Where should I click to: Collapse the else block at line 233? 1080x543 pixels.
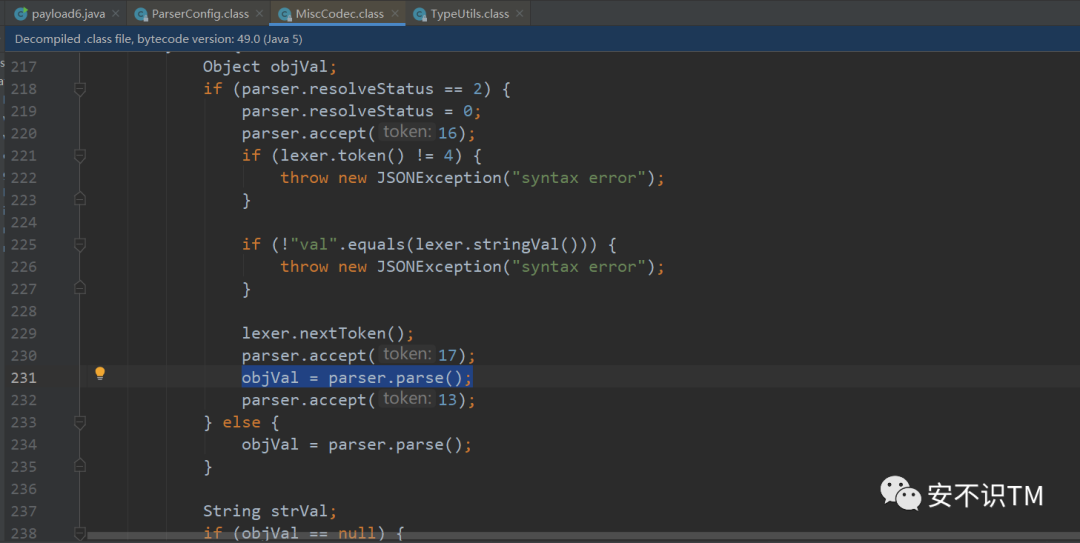coord(80,422)
